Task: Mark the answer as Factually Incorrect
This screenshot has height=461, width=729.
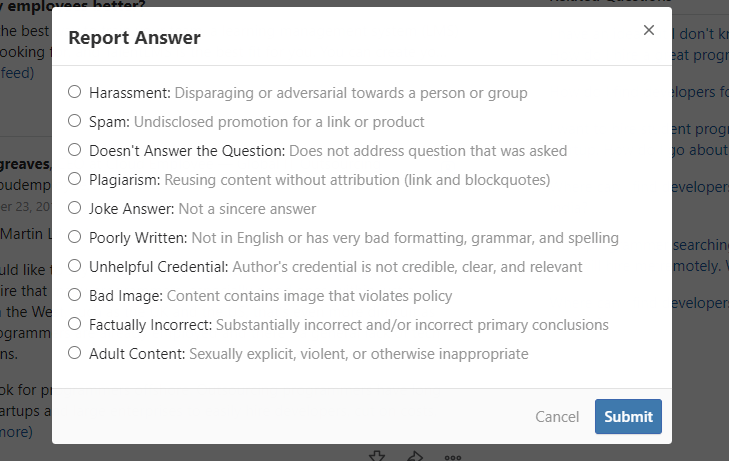Action: [x=75, y=324]
